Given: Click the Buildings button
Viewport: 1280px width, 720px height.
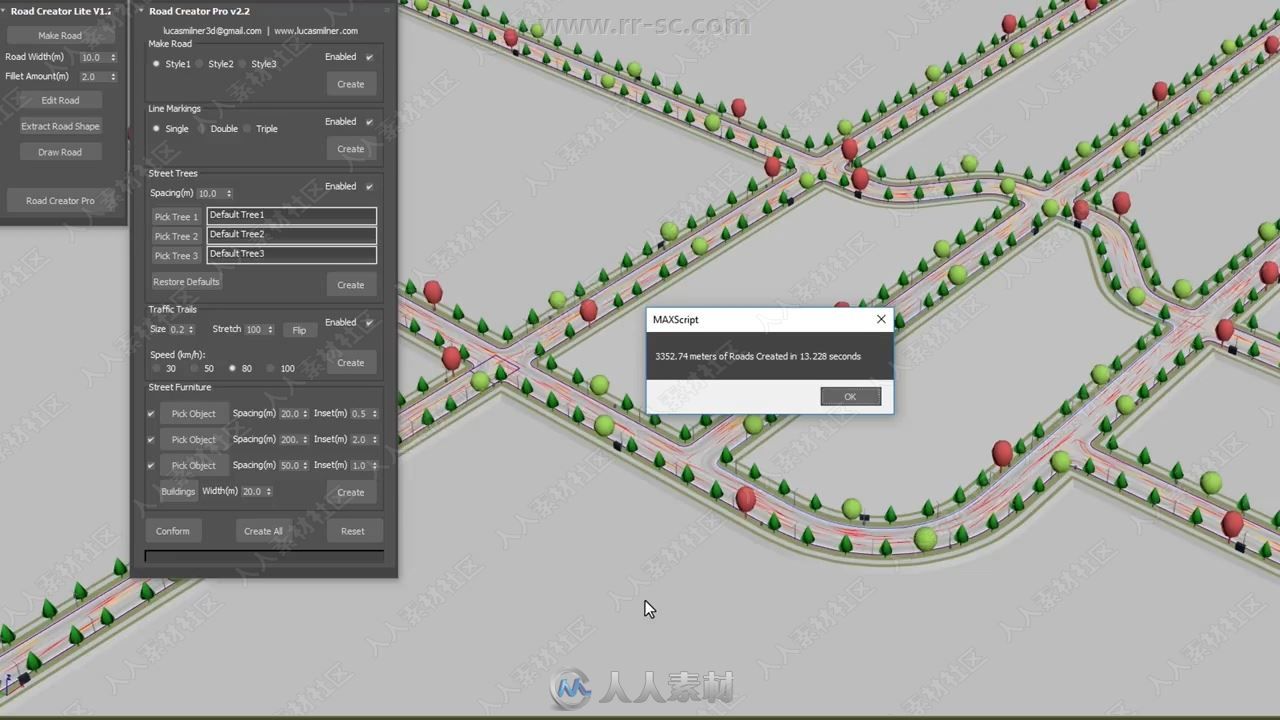Looking at the screenshot, I should pos(178,492).
